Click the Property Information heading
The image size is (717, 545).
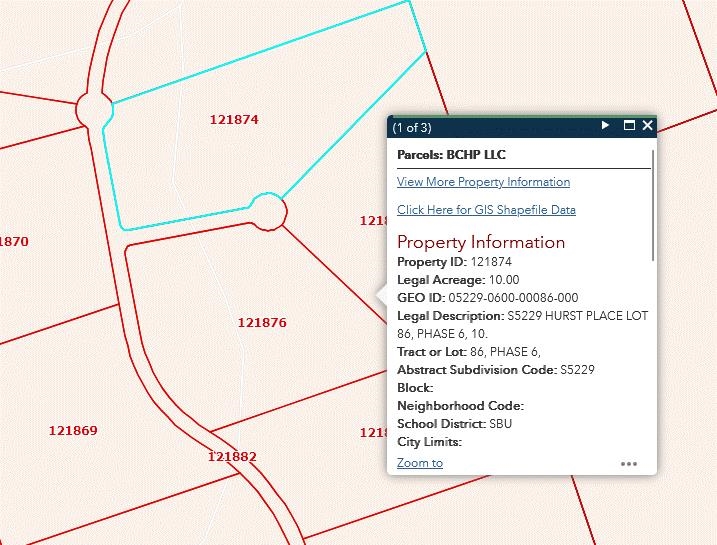point(481,242)
